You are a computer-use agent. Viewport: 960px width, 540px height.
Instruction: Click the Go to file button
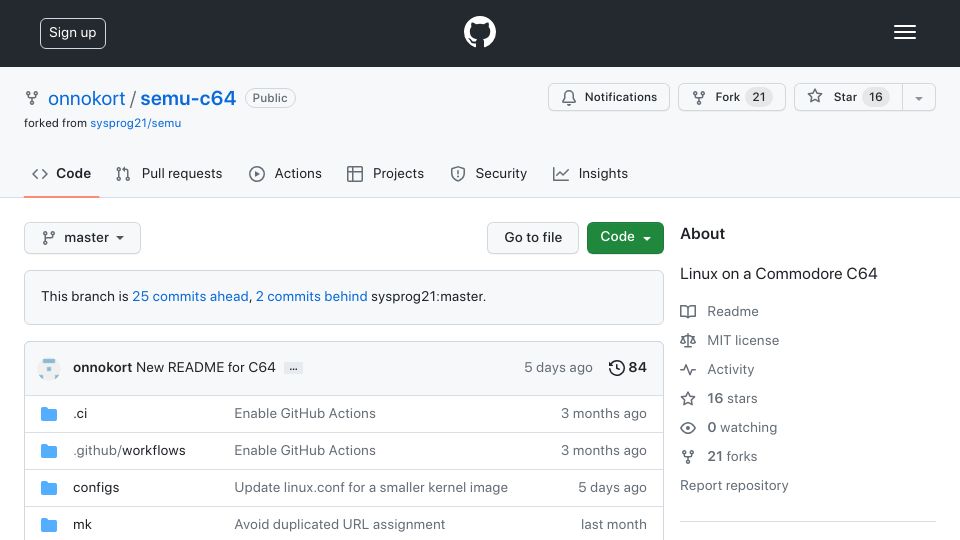tap(533, 238)
